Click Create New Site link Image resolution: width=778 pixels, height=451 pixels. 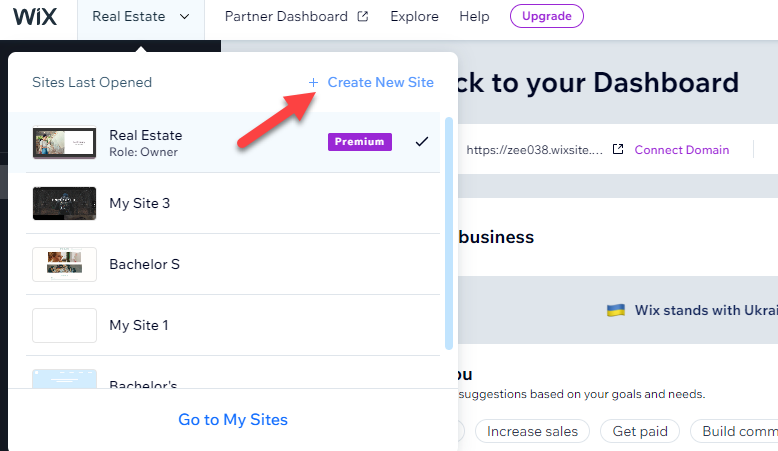[380, 82]
